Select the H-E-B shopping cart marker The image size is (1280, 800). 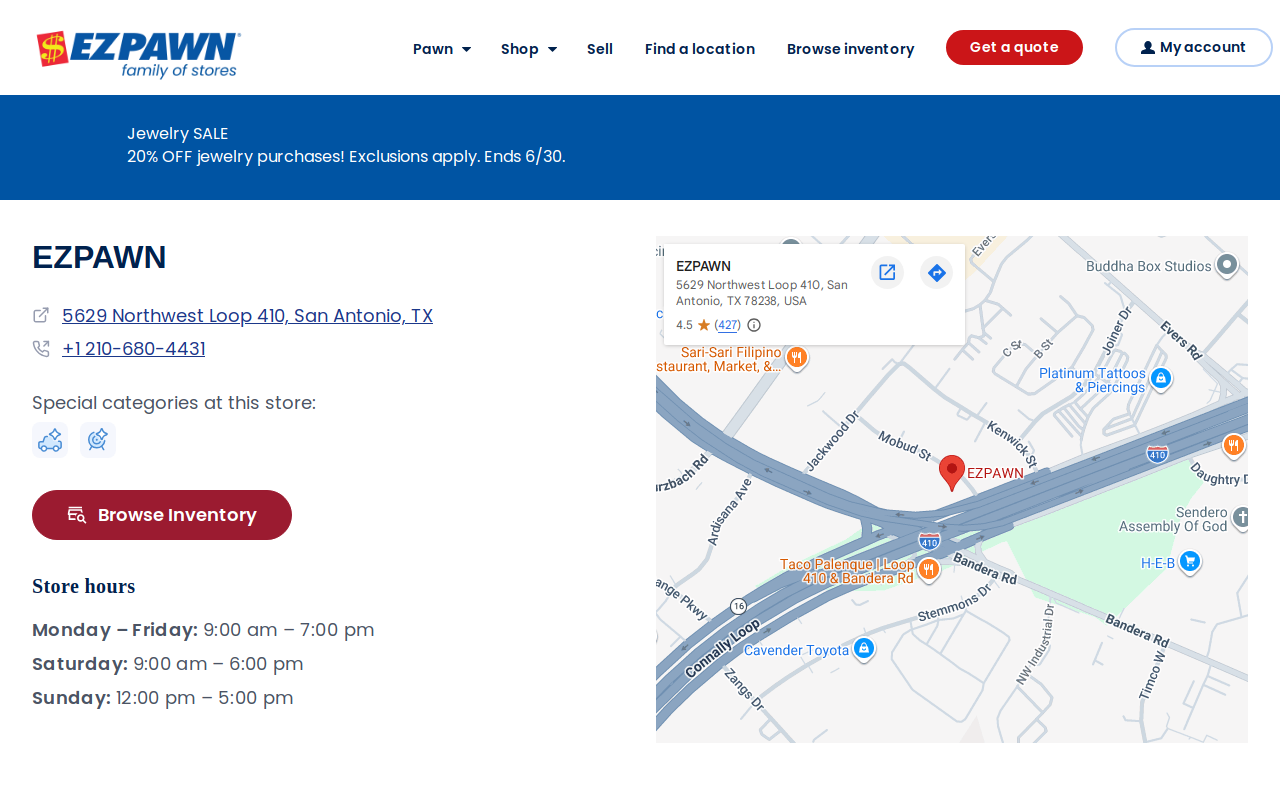tap(1189, 562)
